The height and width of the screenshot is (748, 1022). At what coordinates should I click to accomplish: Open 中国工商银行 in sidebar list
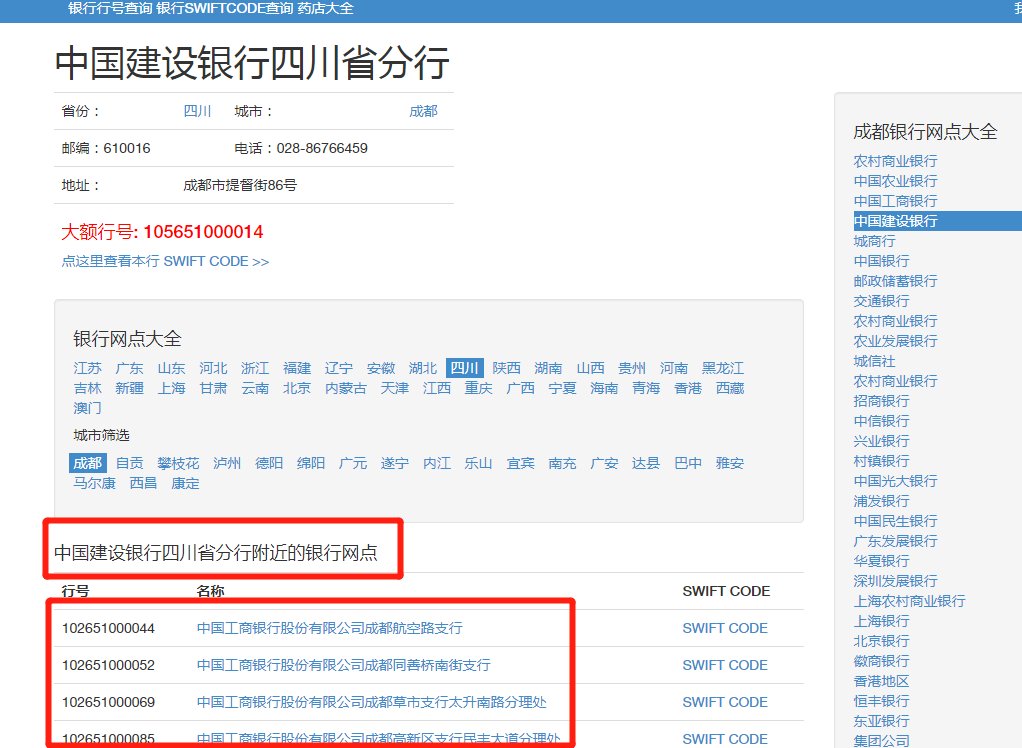tap(896, 201)
